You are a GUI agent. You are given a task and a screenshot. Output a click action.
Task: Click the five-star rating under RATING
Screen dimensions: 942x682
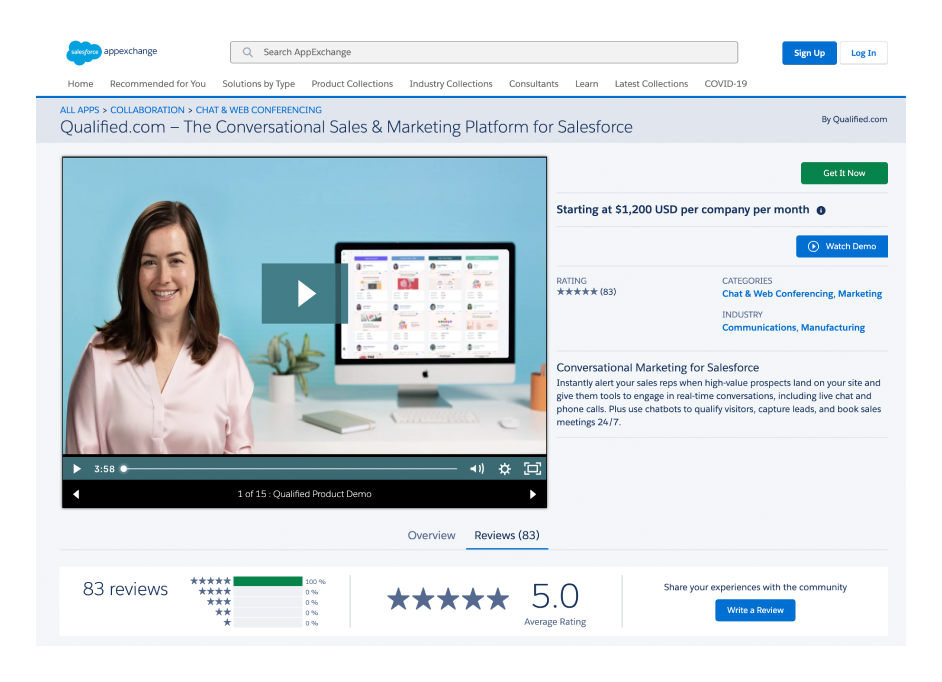577,292
